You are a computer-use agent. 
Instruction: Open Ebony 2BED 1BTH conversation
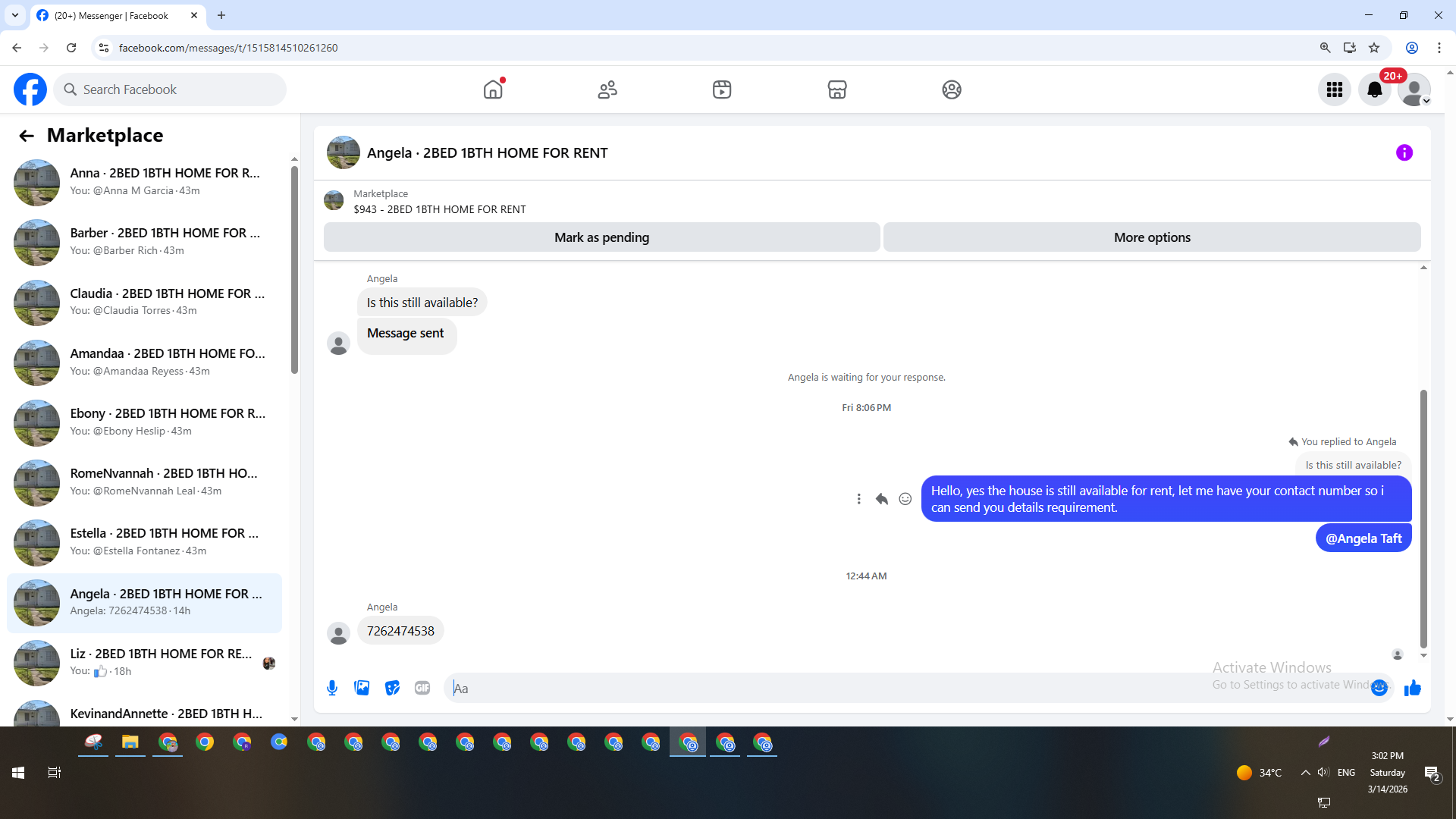coord(144,422)
